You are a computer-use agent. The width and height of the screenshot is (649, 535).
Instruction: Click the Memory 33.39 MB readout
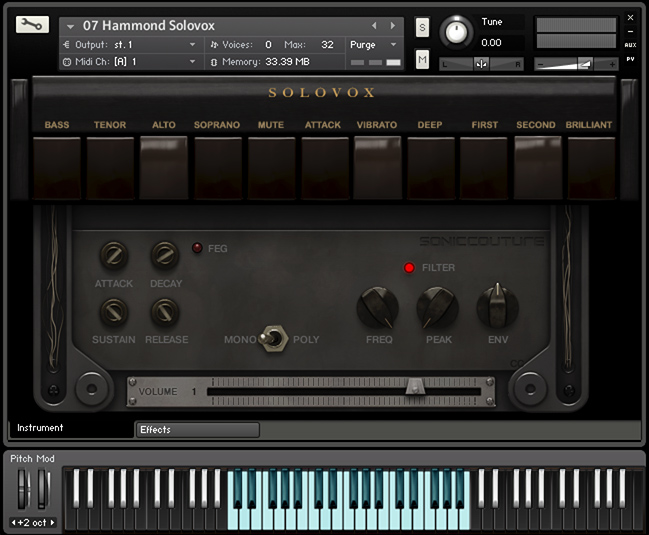pos(287,62)
